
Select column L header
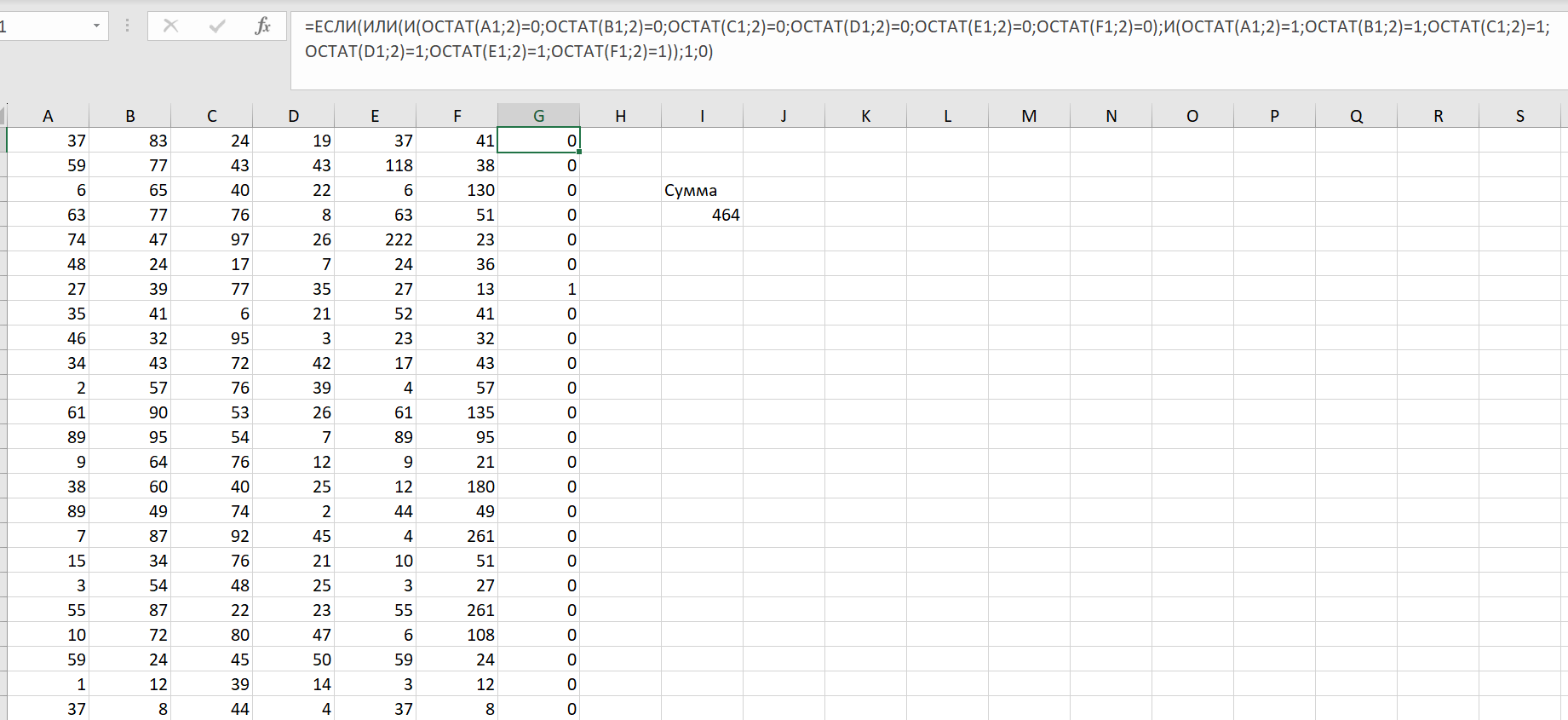[x=947, y=116]
